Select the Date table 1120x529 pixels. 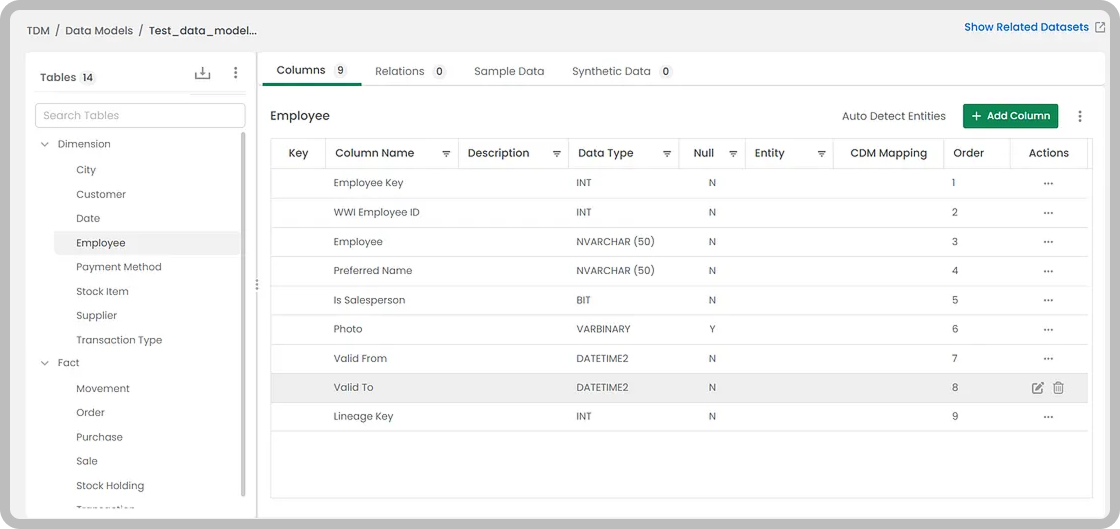(x=88, y=218)
